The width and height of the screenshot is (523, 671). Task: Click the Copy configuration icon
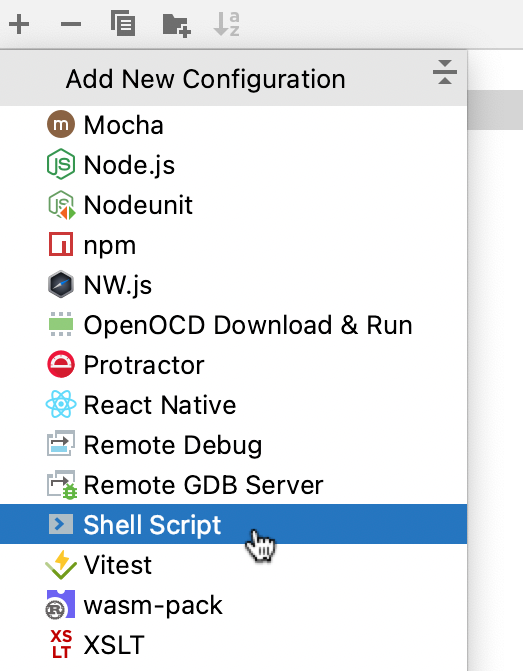(123, 24)
